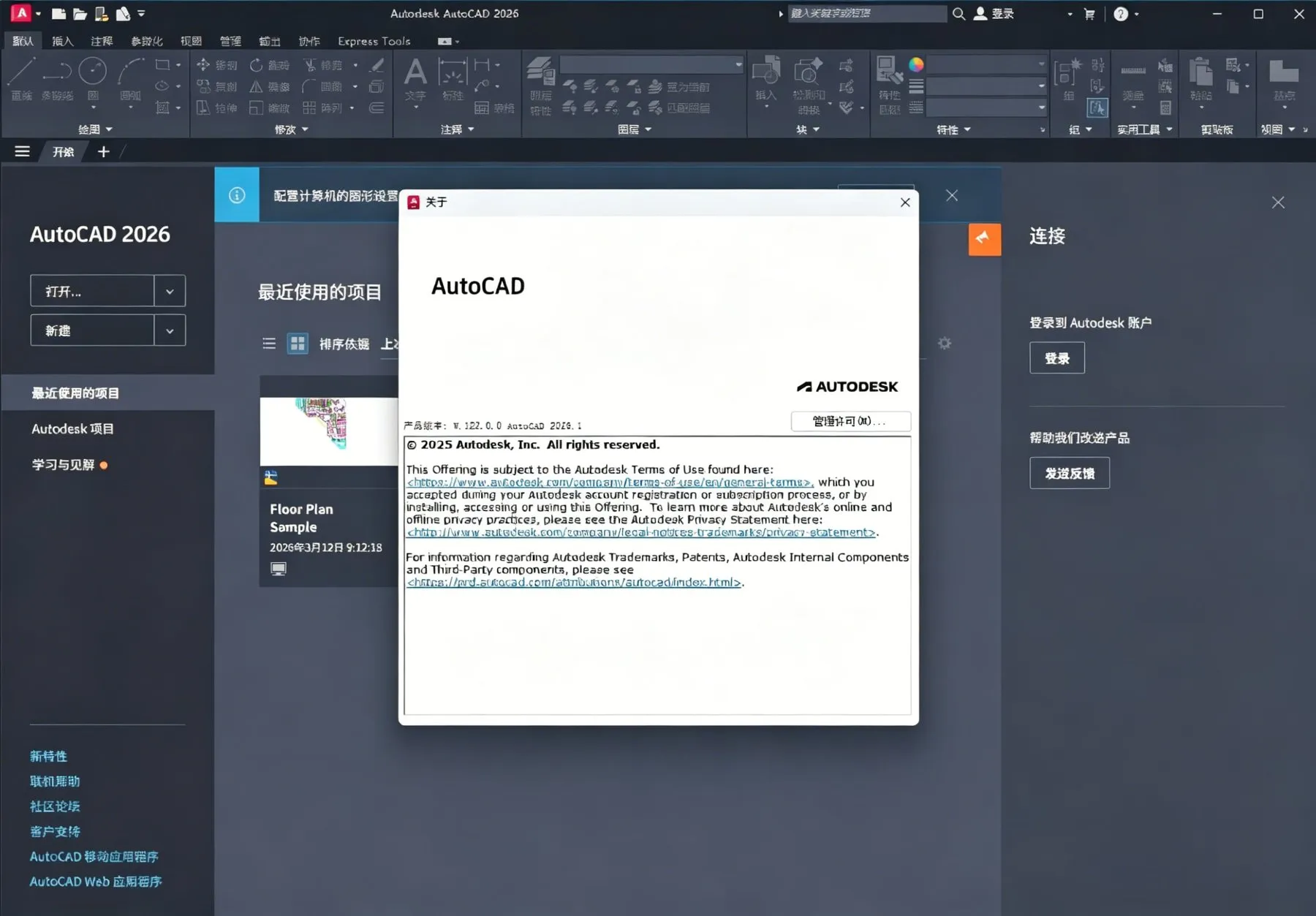The height and width of the screenshot is (916, 1316).
Task: Open the Floor Plan Sample thumbnail
Action: (329, 431)
